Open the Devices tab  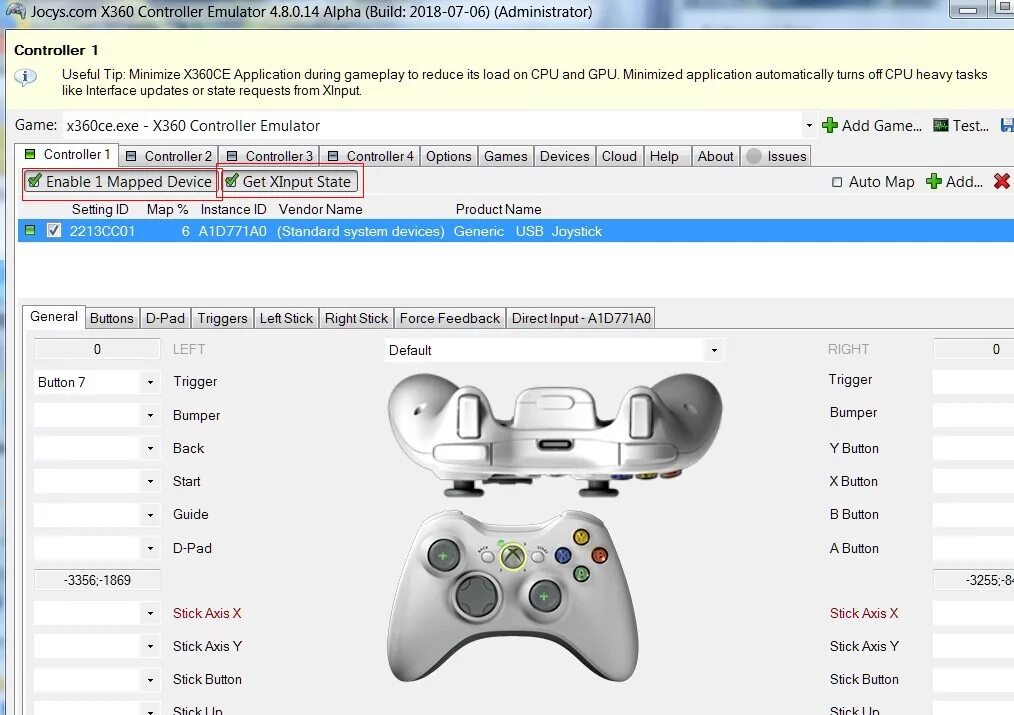(x=565, y=156)
